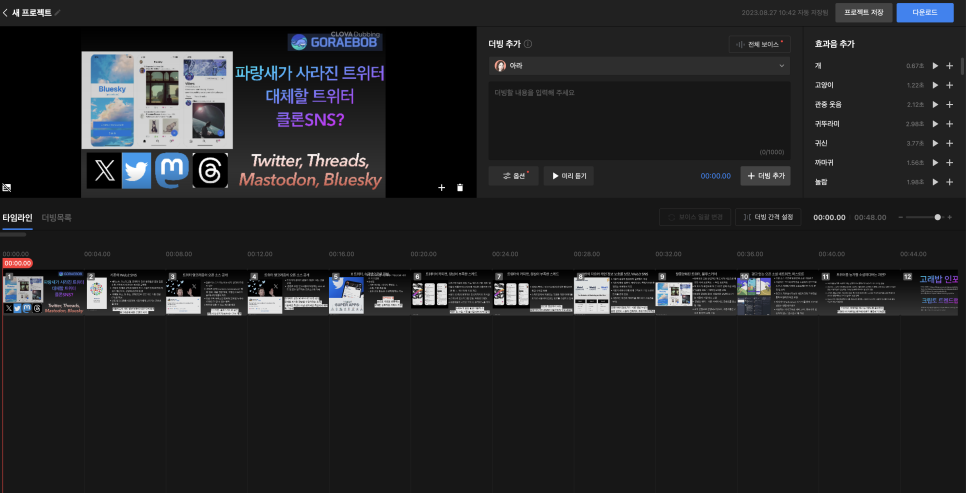Play the 놀람 sound effect
Screen dimensions: 966x493
(x=935, y=182)
